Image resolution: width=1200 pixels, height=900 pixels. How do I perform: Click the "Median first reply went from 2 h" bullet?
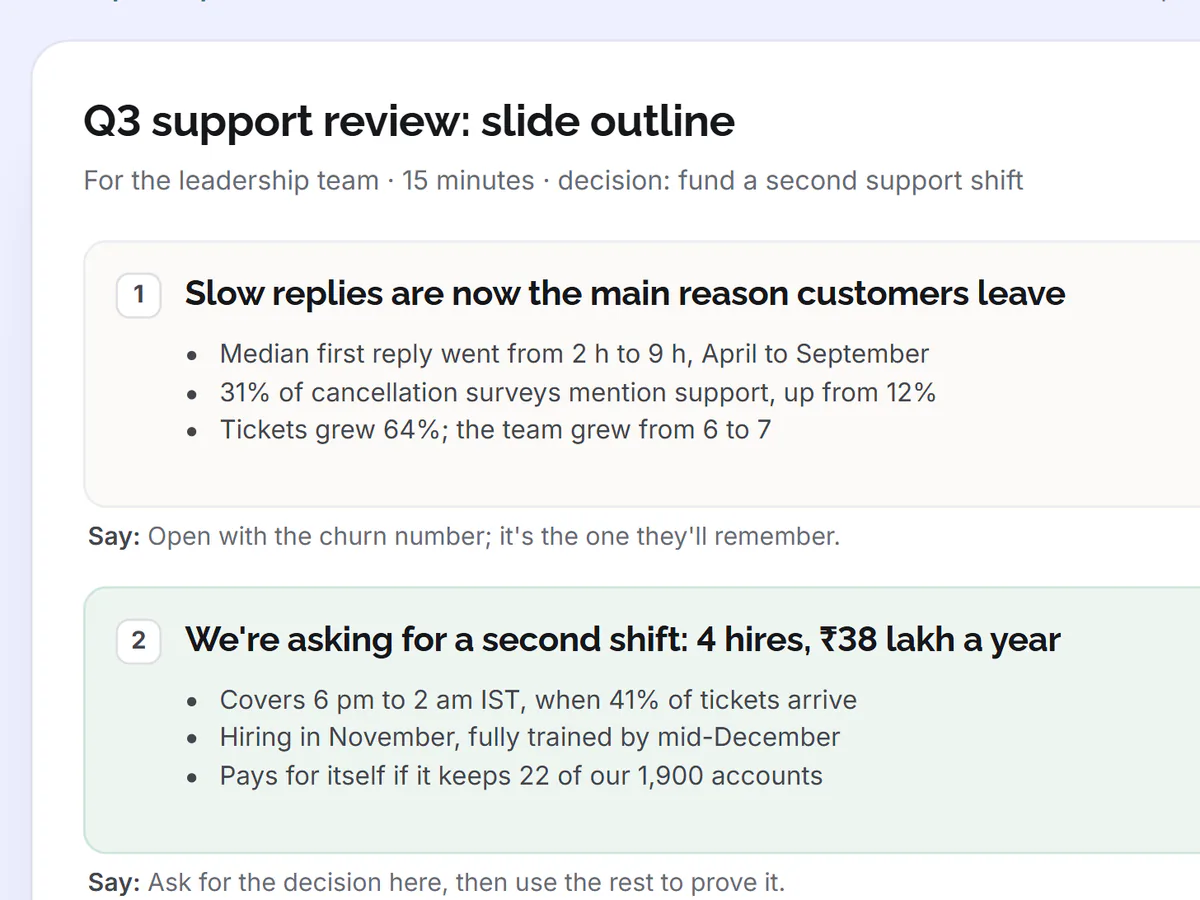coord(574,354)
